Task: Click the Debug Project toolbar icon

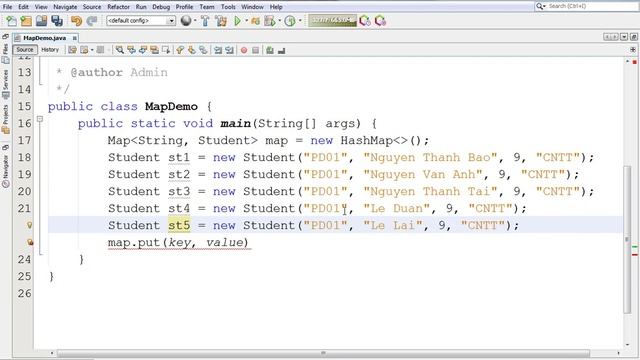Action: tap(255, 21)
